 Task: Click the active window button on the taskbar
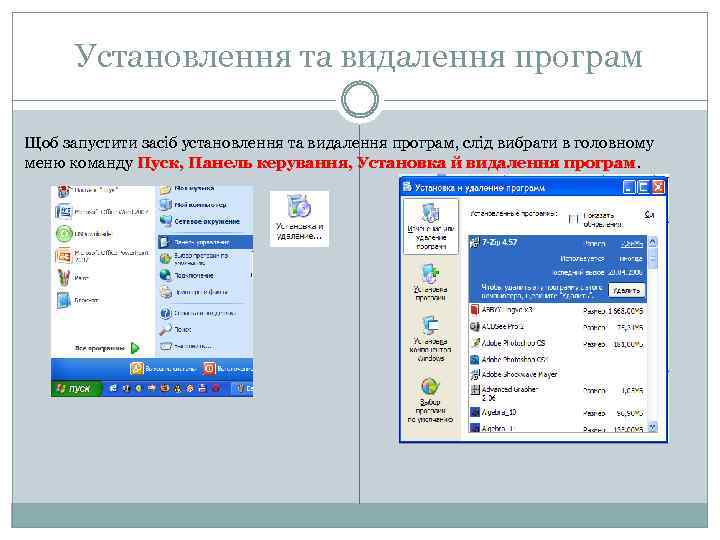click(x=243, y=388)
